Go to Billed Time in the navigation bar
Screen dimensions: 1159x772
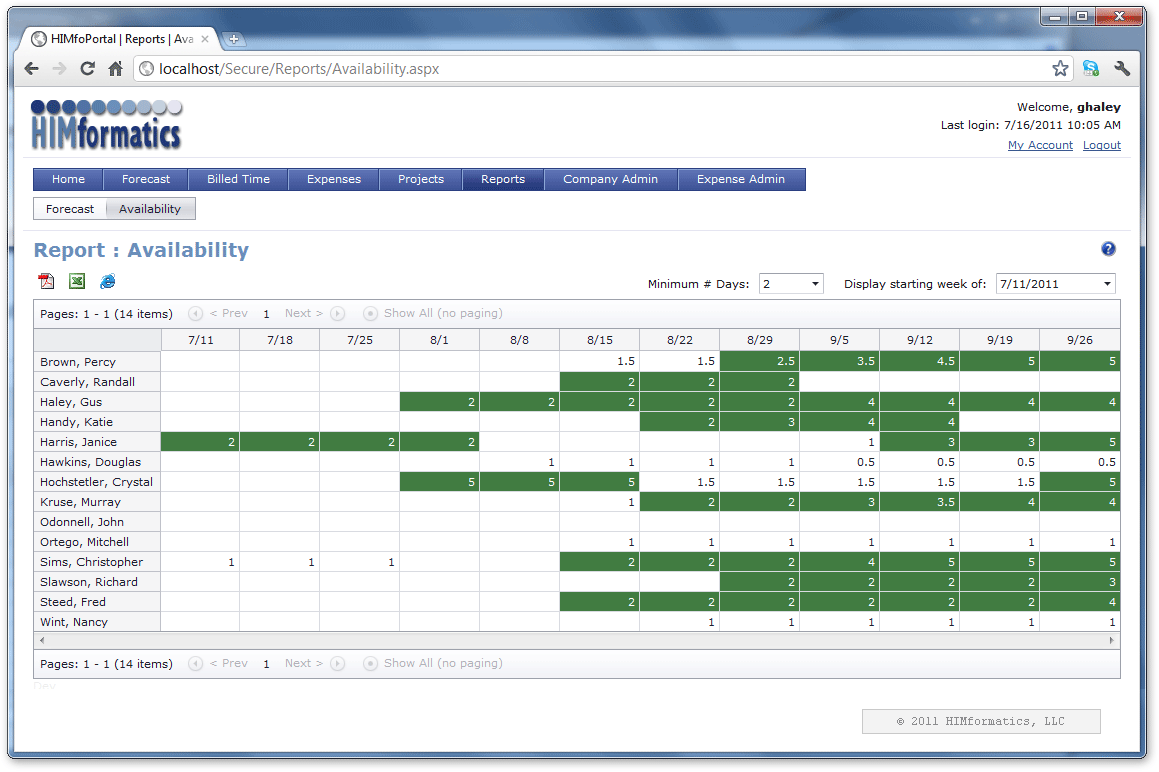click(x=238, y=179)
